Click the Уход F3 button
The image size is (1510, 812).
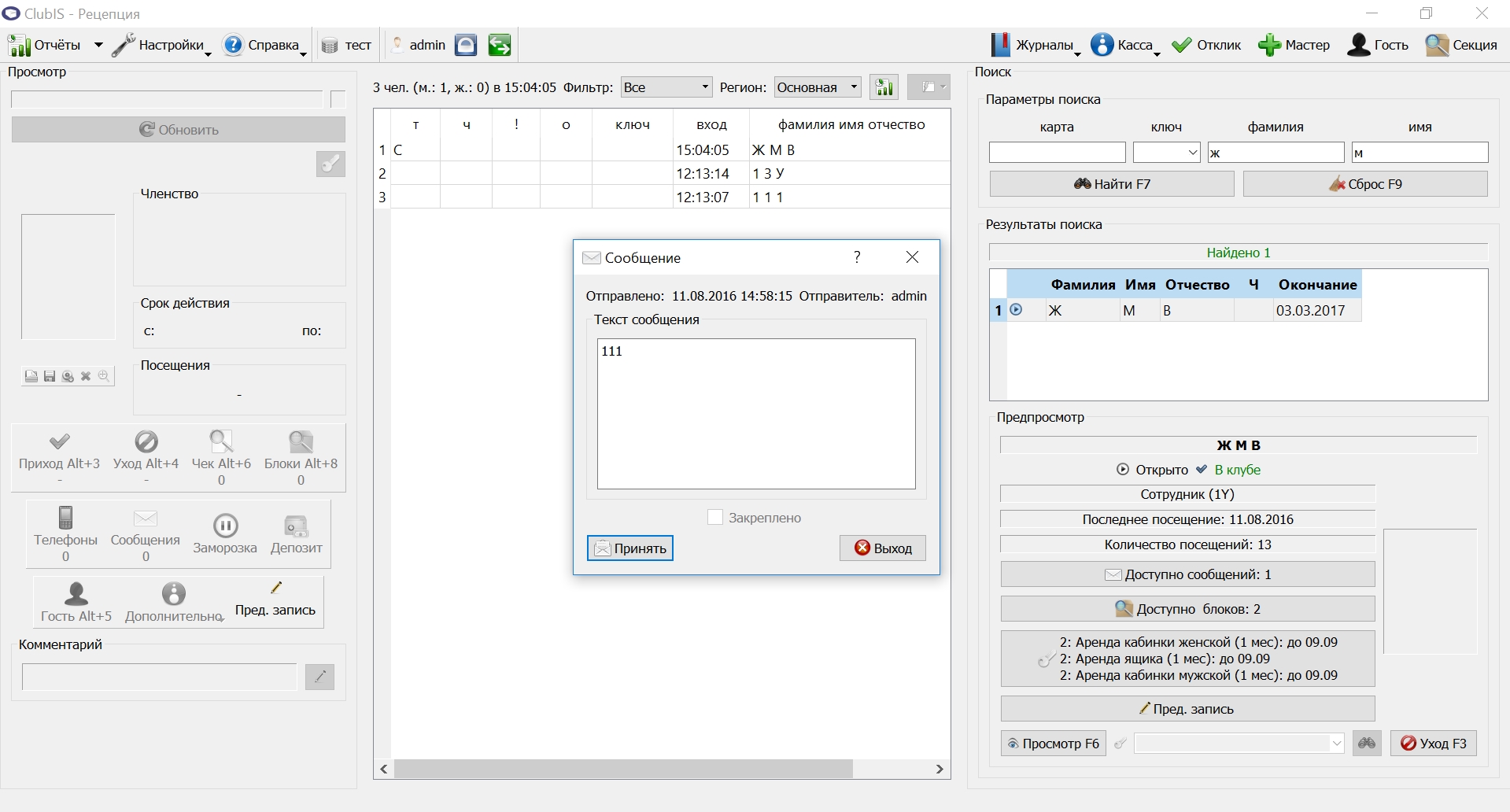click(1434, 744)
